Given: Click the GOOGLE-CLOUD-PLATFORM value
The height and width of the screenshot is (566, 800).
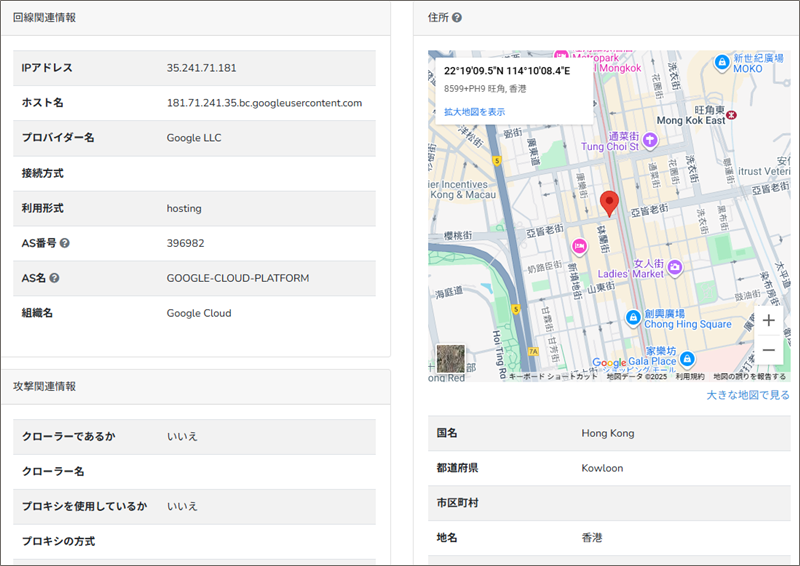Looking at the screenshot, I should tap(238, 278).
